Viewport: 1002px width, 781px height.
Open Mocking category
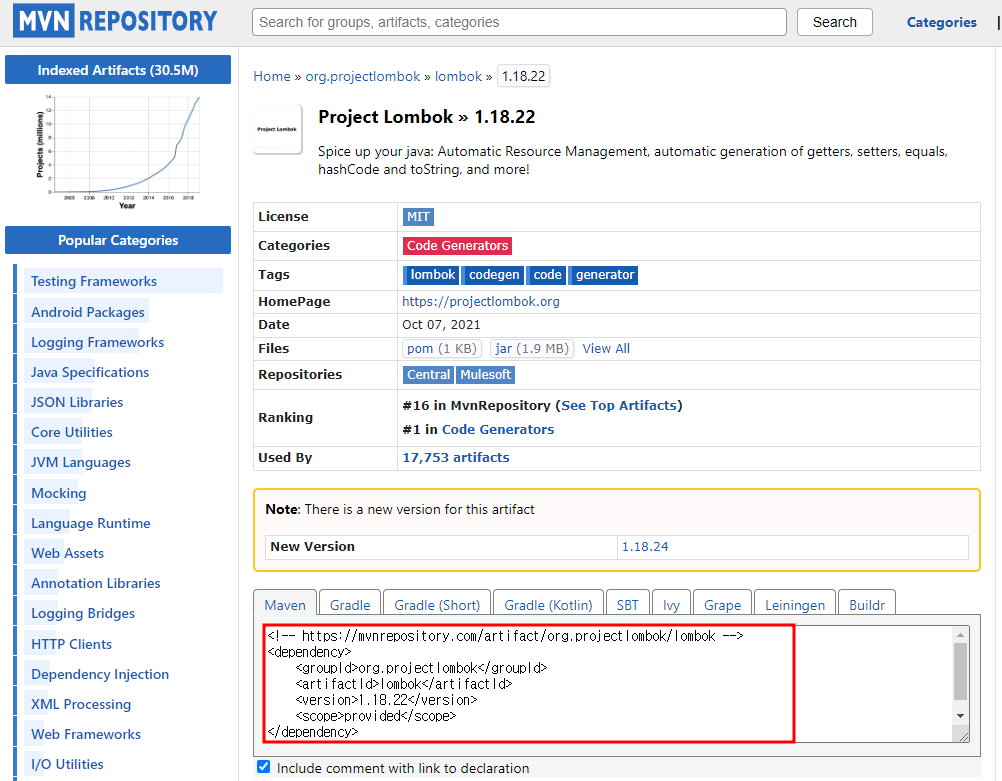(59, 493)
